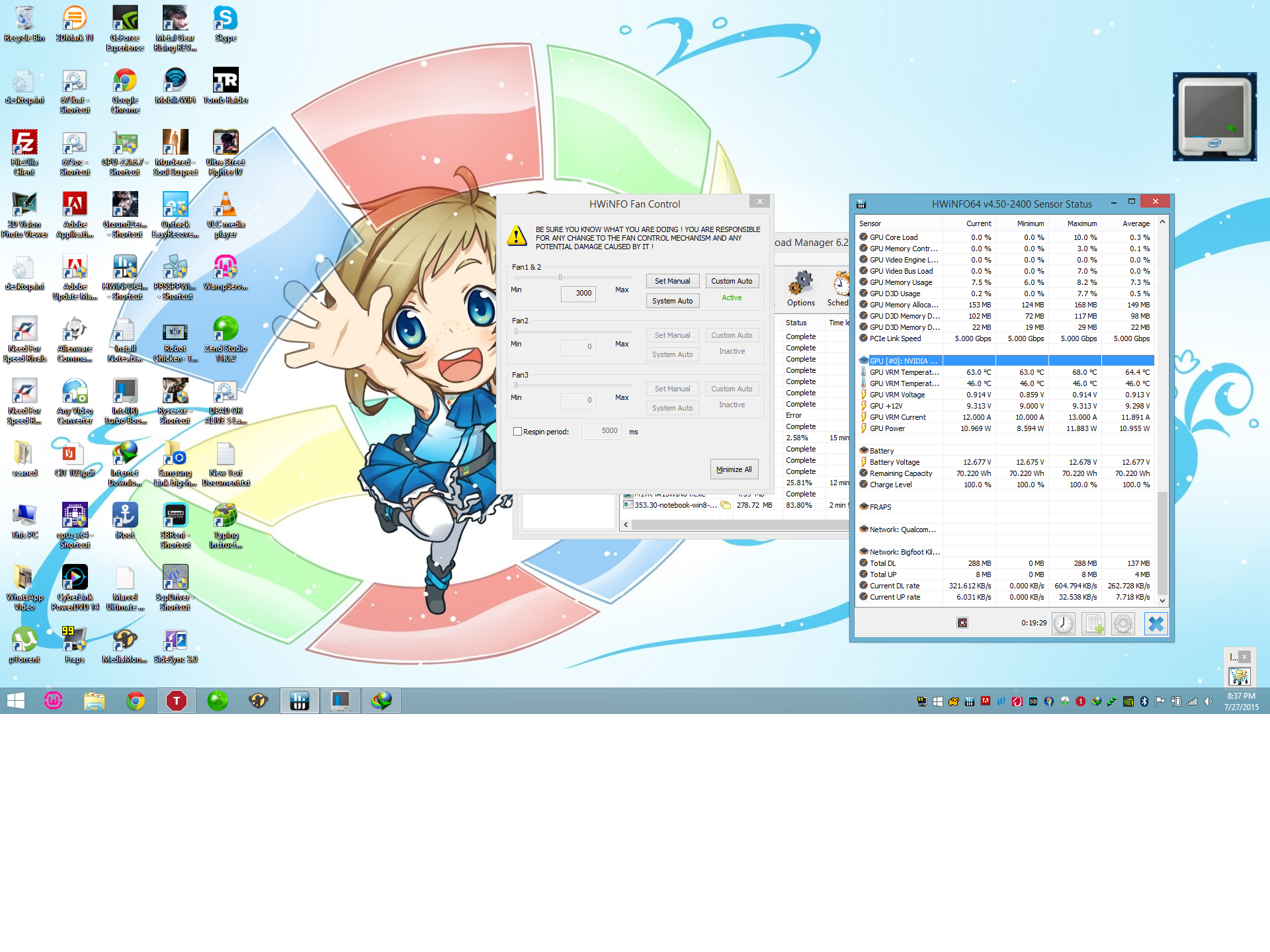This screenshot has width=1270, height=952.
Task: Select the HWiNFO64 shortcut on the desktop
Action: 125,277
